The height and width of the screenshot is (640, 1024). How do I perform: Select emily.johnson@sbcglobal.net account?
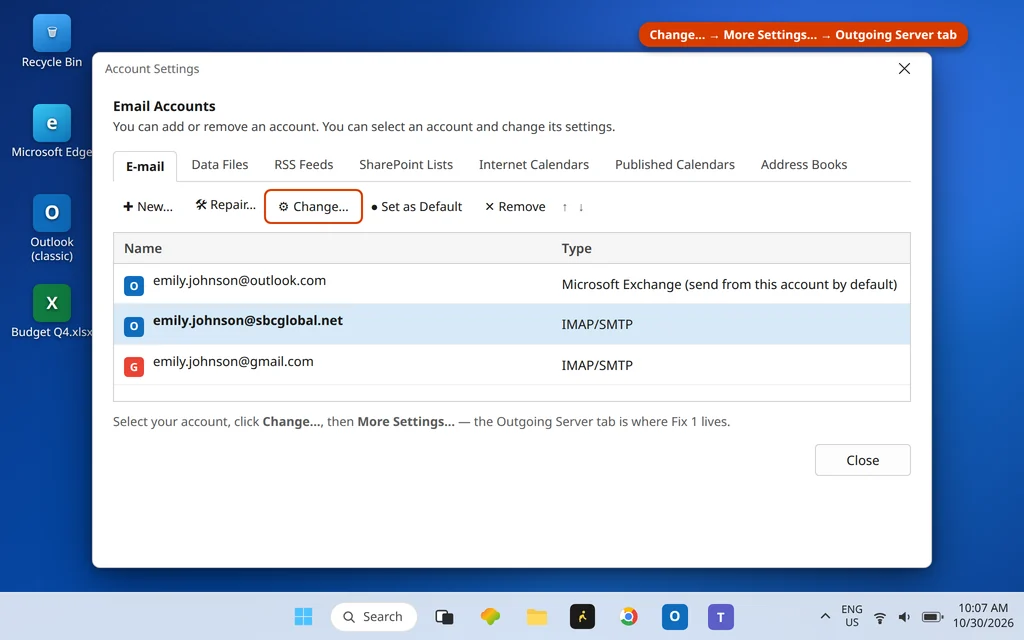(x=512, y=324)
